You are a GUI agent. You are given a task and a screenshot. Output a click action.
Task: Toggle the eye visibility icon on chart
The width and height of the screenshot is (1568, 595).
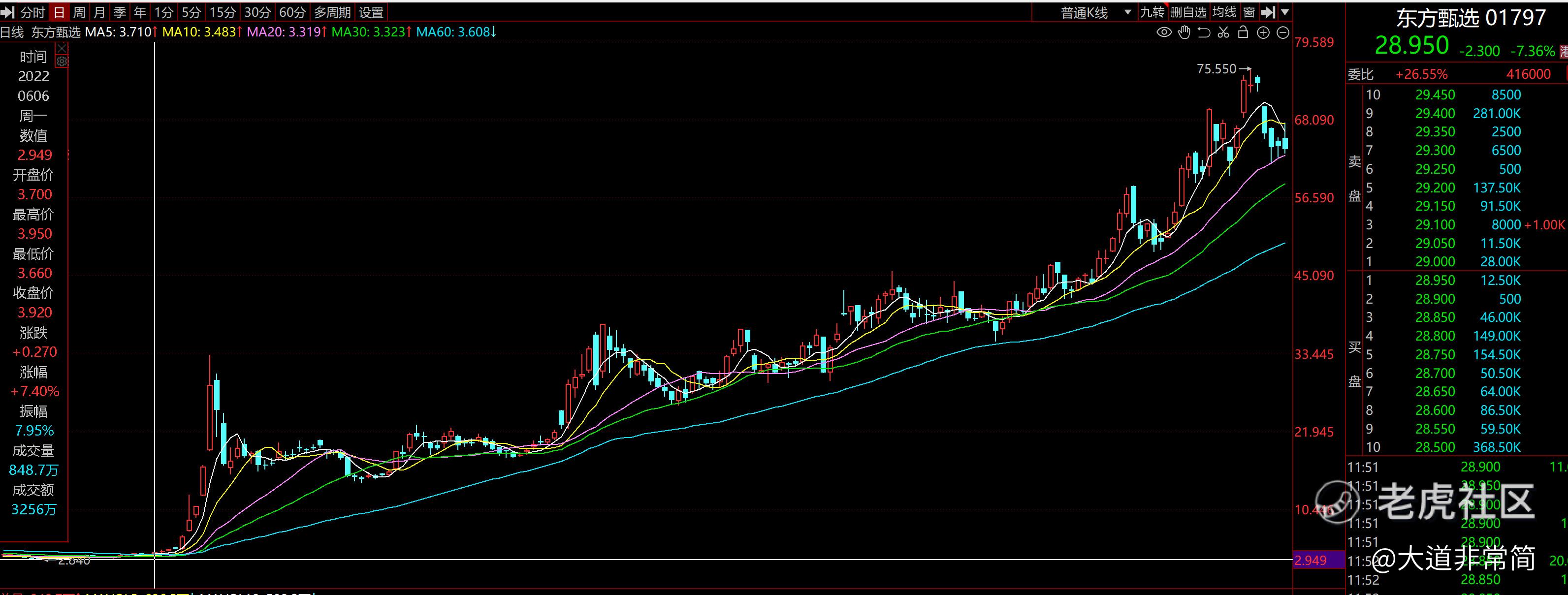(1164, 32)
